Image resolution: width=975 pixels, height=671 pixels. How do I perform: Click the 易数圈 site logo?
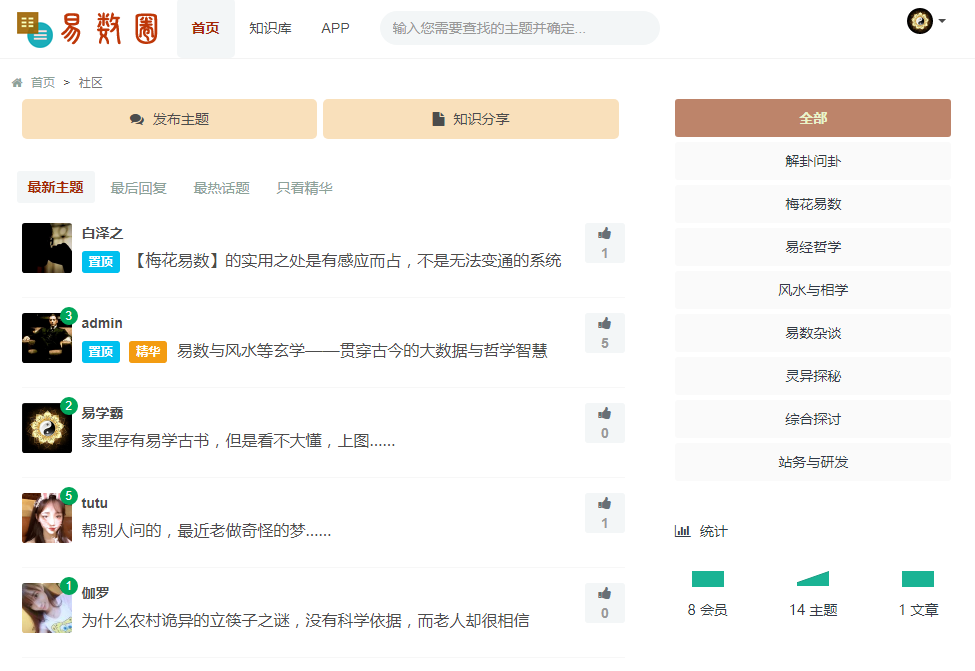tap(87, 29)
